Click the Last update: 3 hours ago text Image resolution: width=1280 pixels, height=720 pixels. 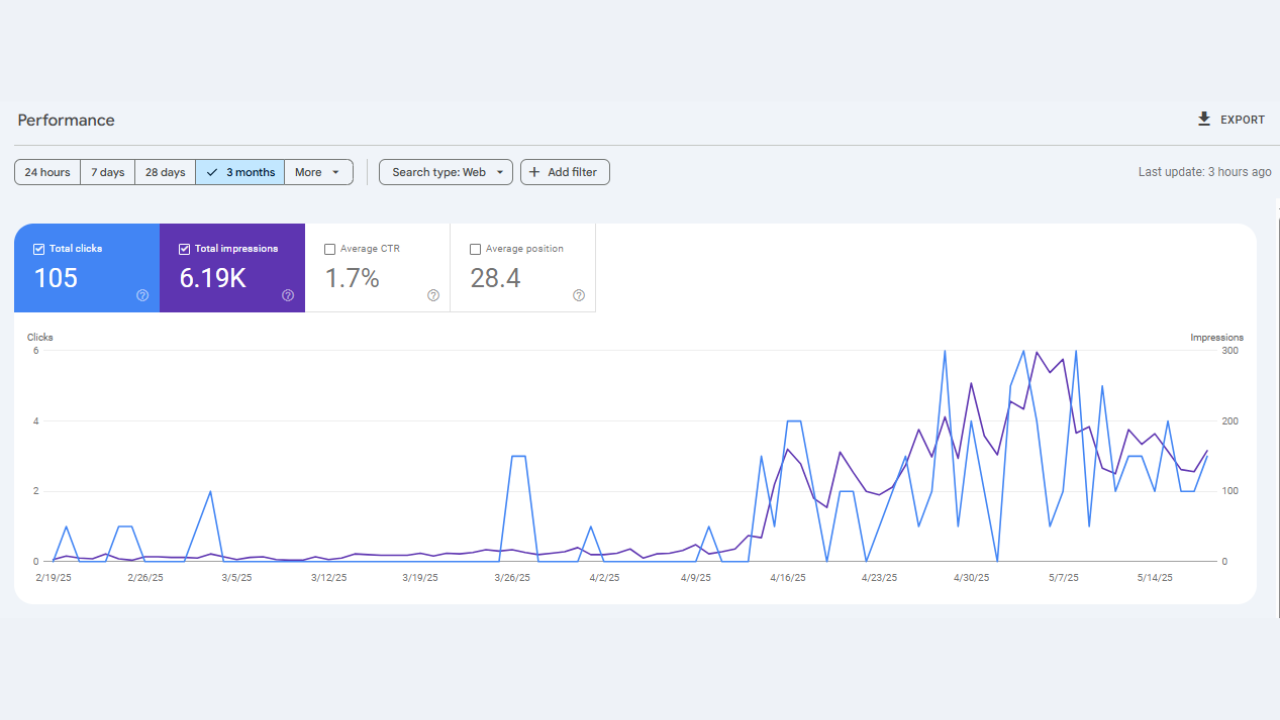coord(1205,172)
